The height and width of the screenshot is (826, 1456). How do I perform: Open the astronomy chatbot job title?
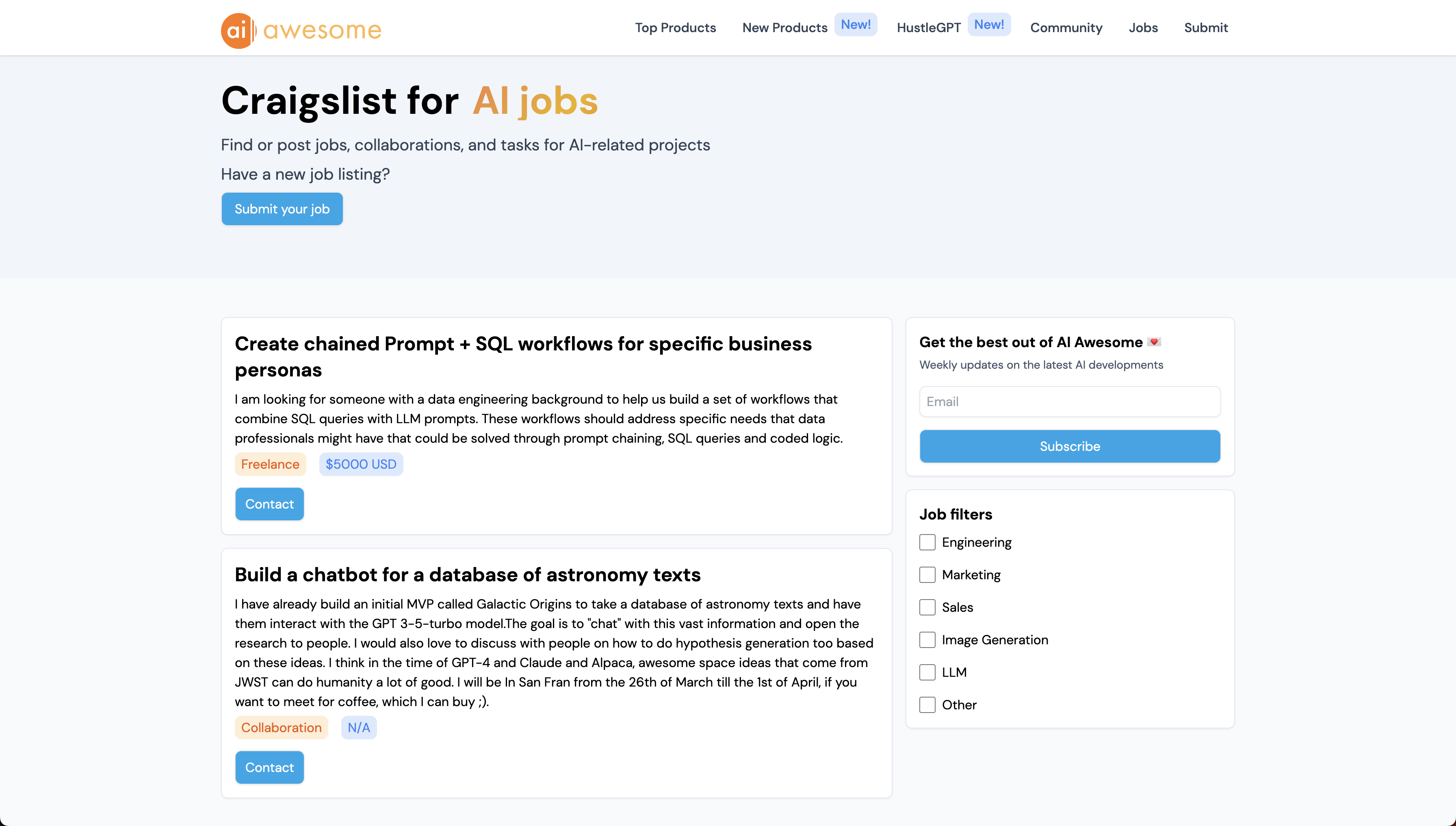coord(468,575)
